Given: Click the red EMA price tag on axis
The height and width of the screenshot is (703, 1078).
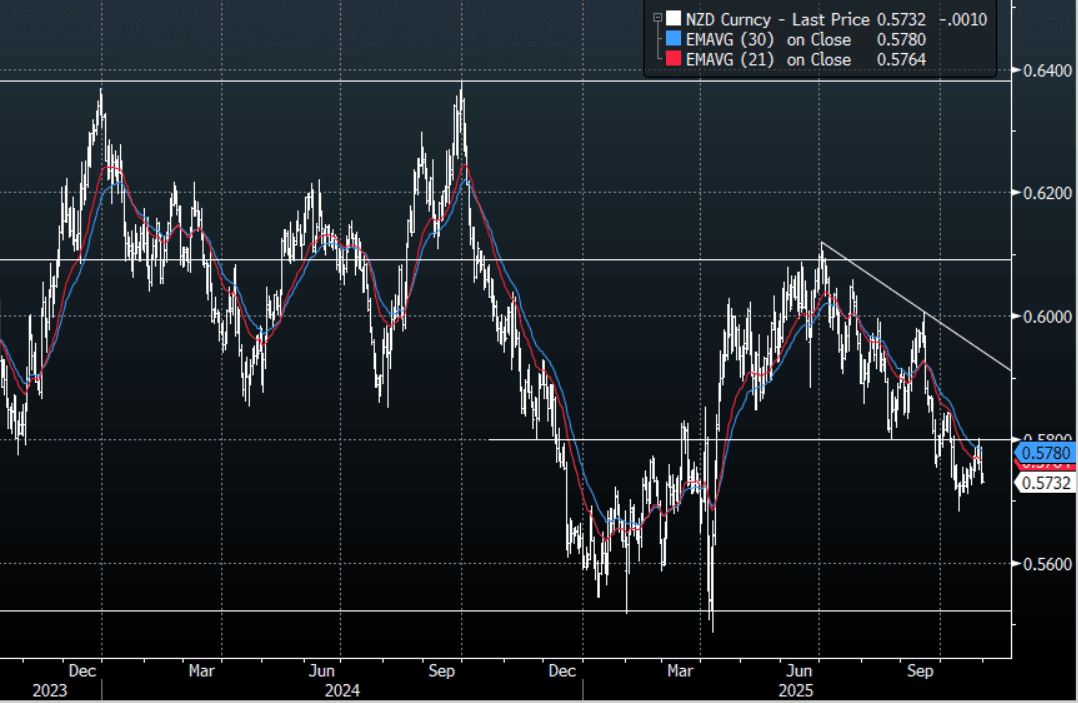Looking at the screenshot, I should coord(1046,466).
